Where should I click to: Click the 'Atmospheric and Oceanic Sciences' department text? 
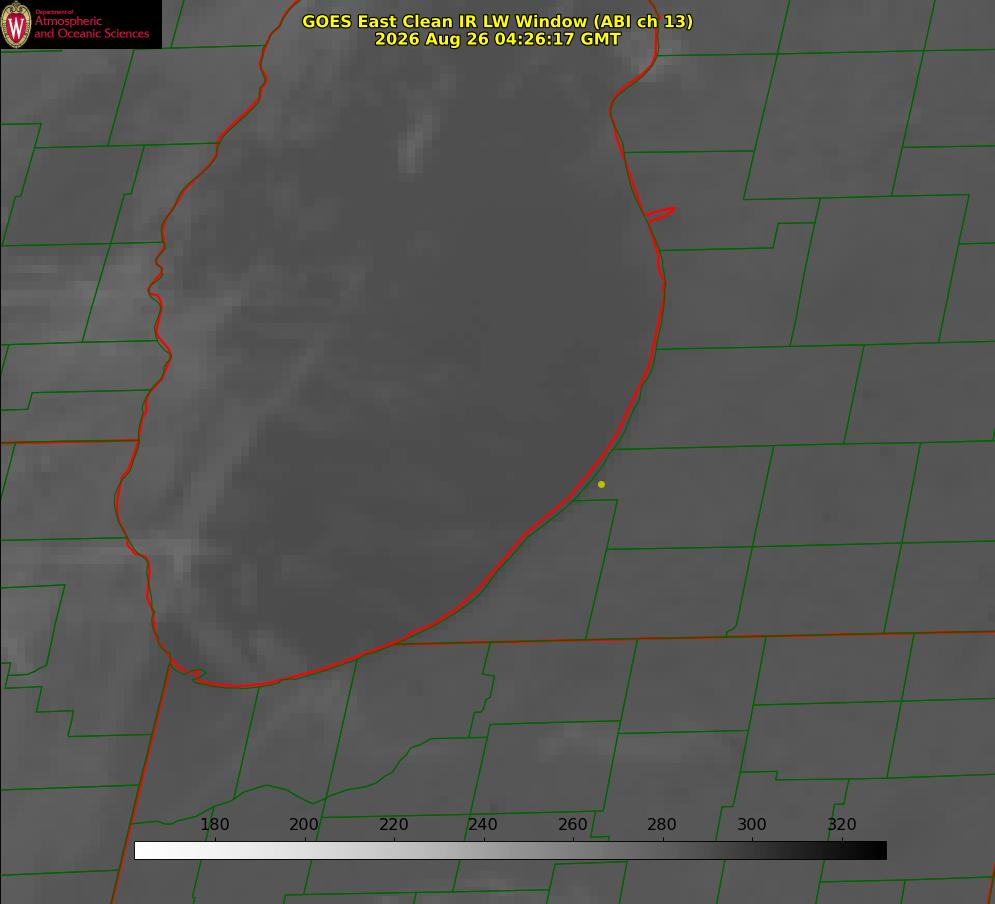point(91,27)
